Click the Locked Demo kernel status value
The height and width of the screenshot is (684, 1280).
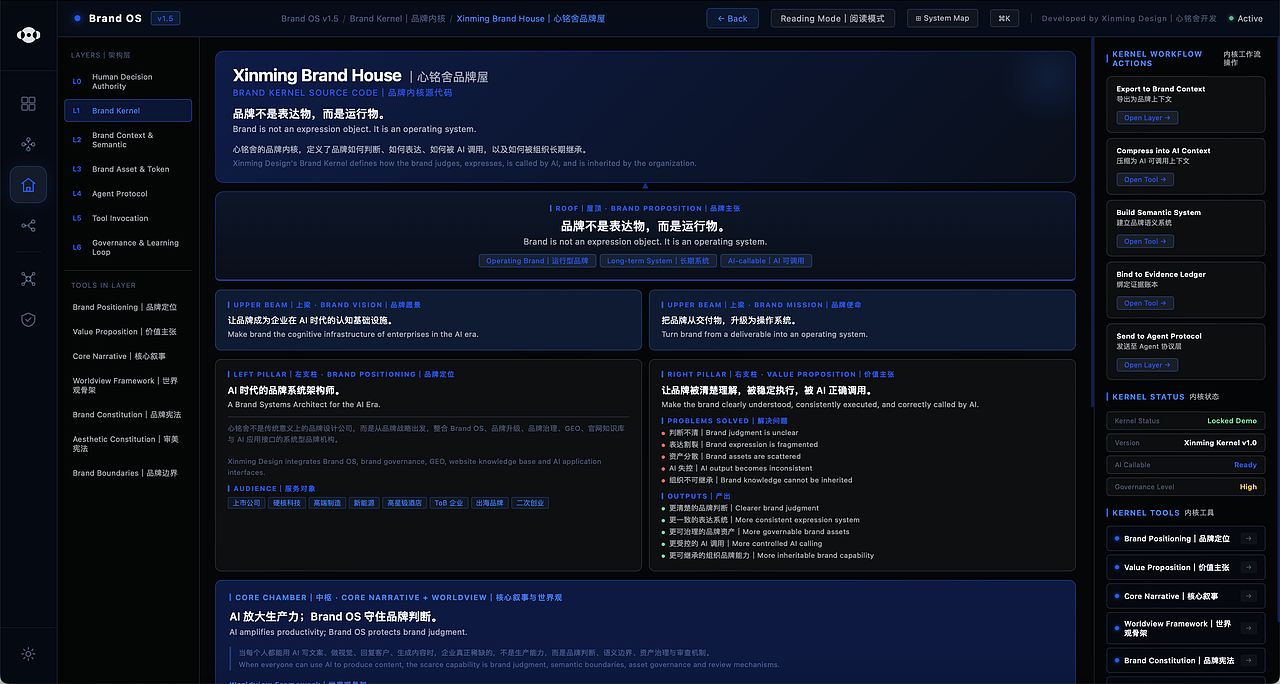coord(1232,421)
